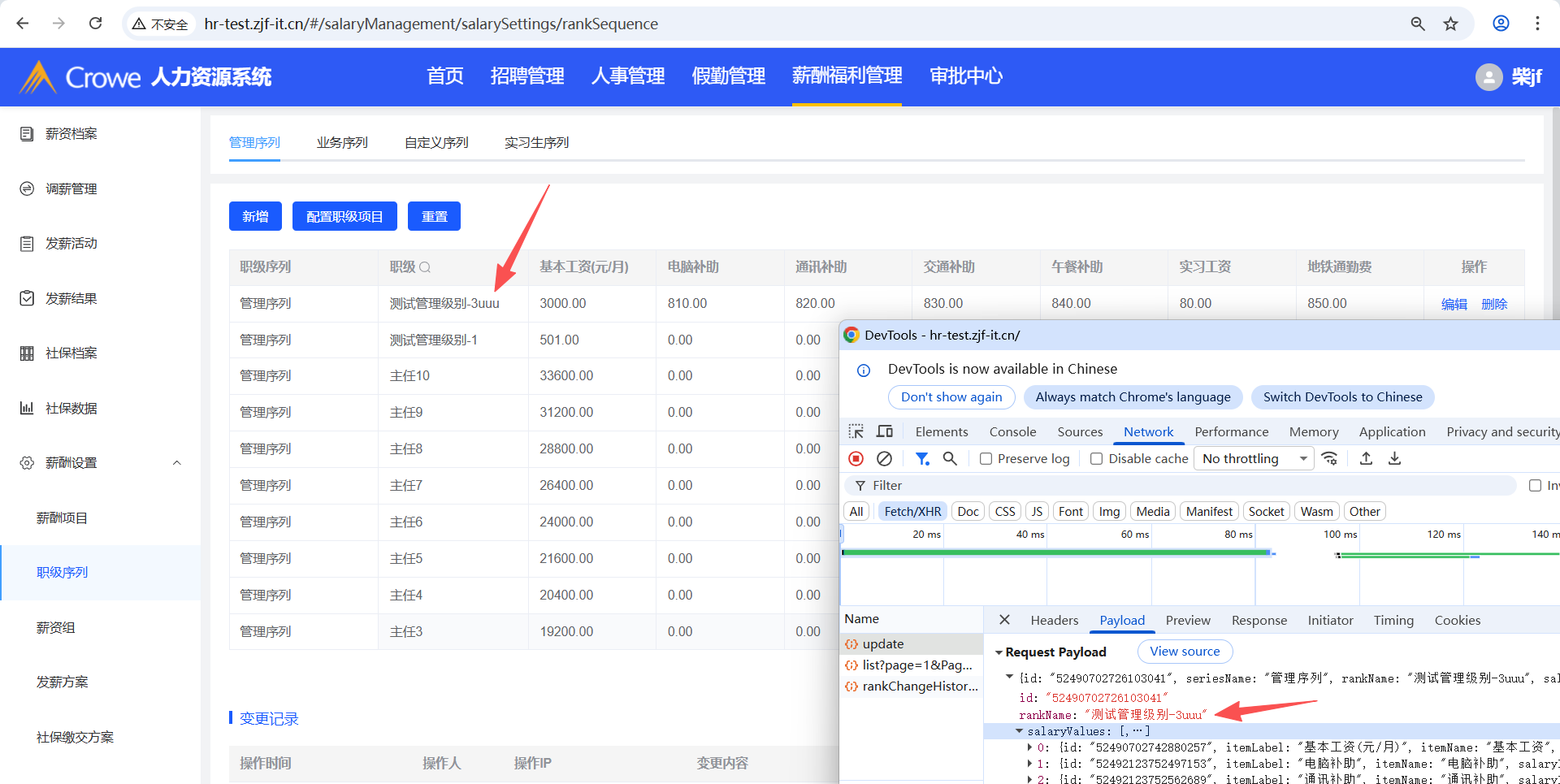Open the No throttling dropdown
Screen dimensions: 1560x784
point(1254,459)
